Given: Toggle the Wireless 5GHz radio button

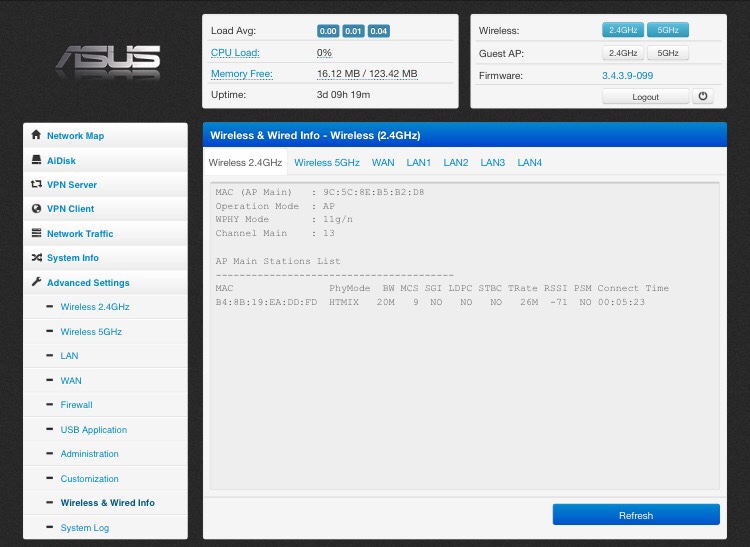Looking at the screenshot, I should (667, 31).
